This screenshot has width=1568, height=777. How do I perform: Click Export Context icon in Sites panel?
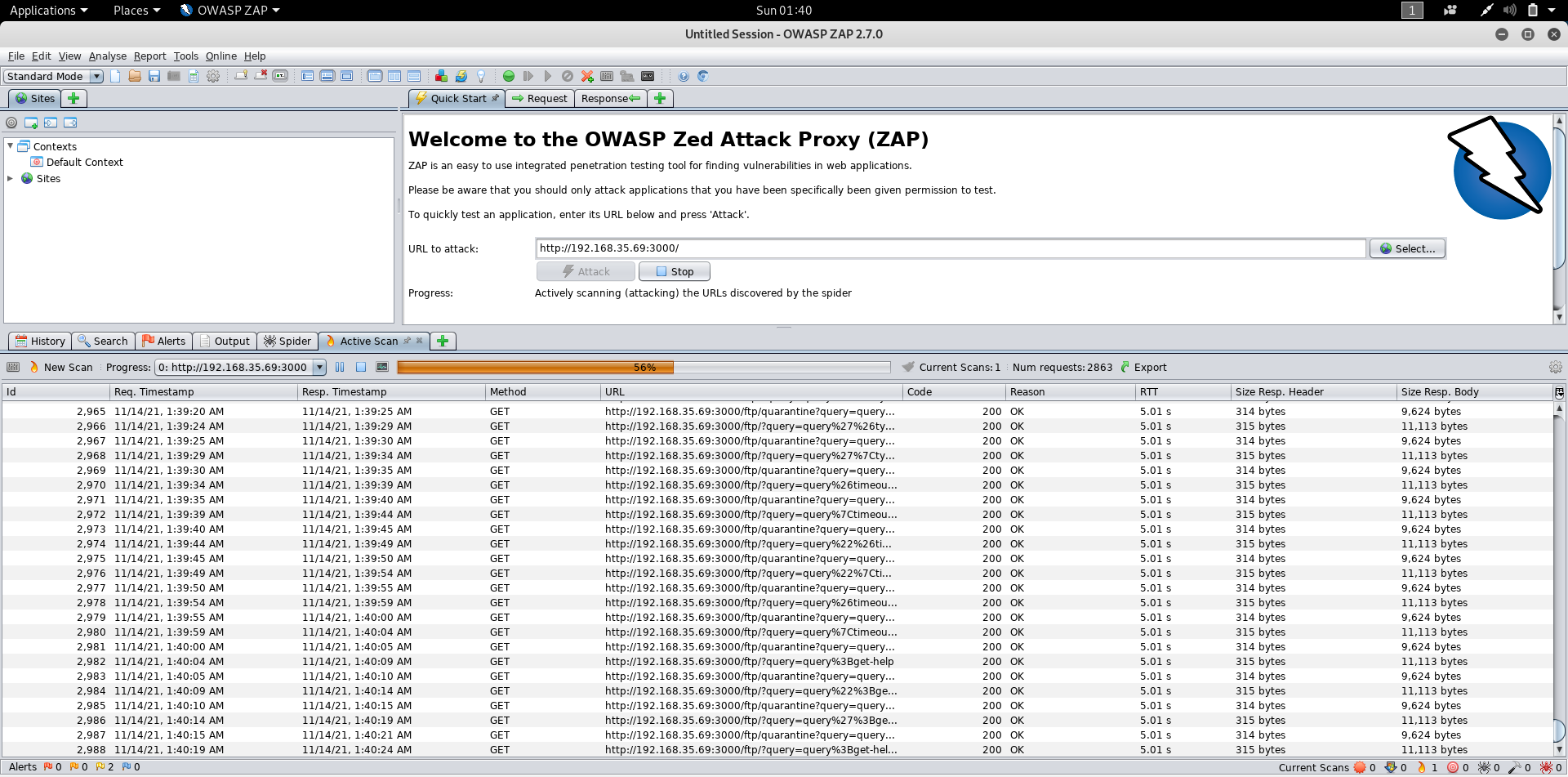[x=70, y=123]
